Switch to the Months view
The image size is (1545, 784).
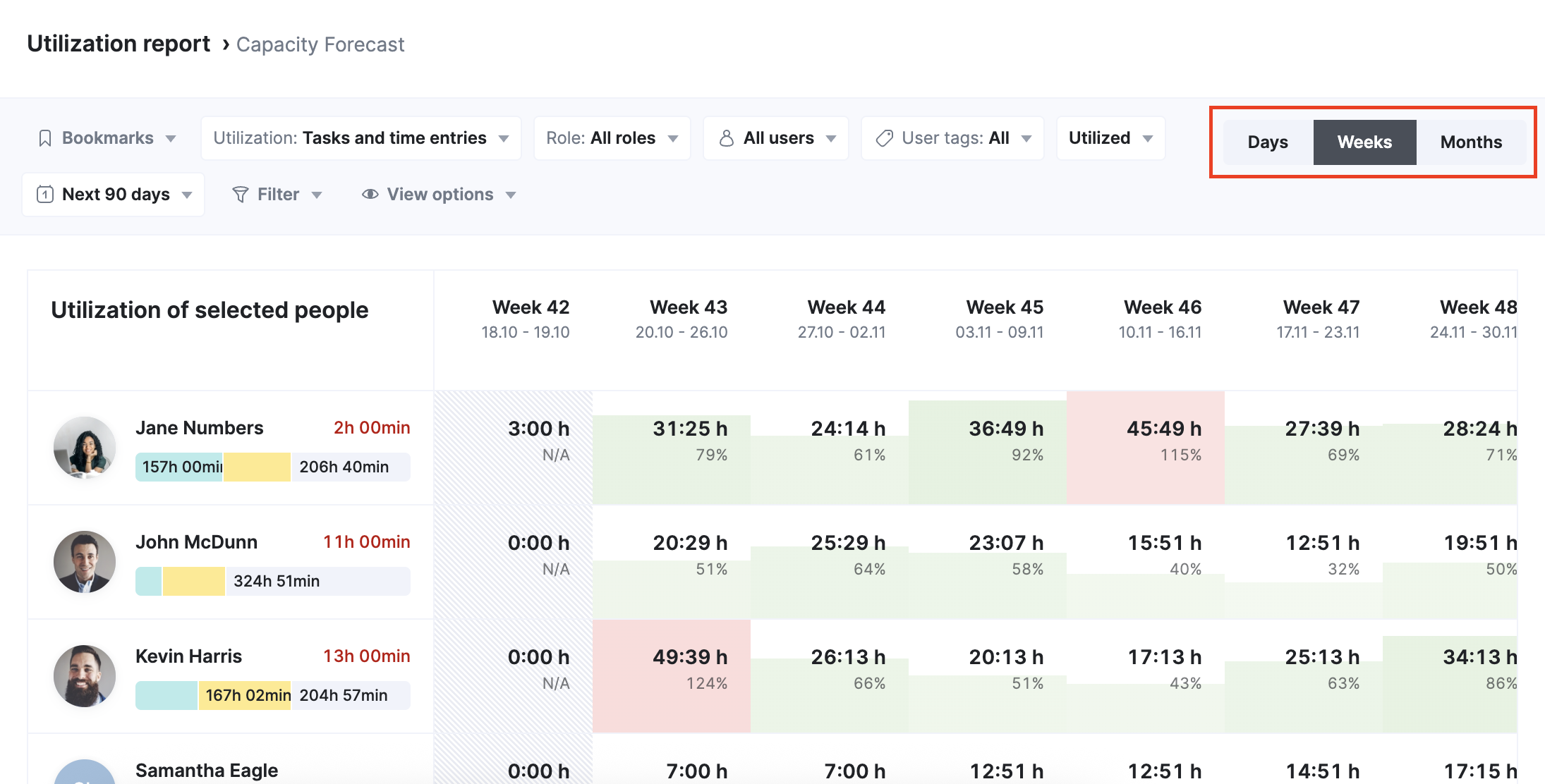(x=1471, y=142)
